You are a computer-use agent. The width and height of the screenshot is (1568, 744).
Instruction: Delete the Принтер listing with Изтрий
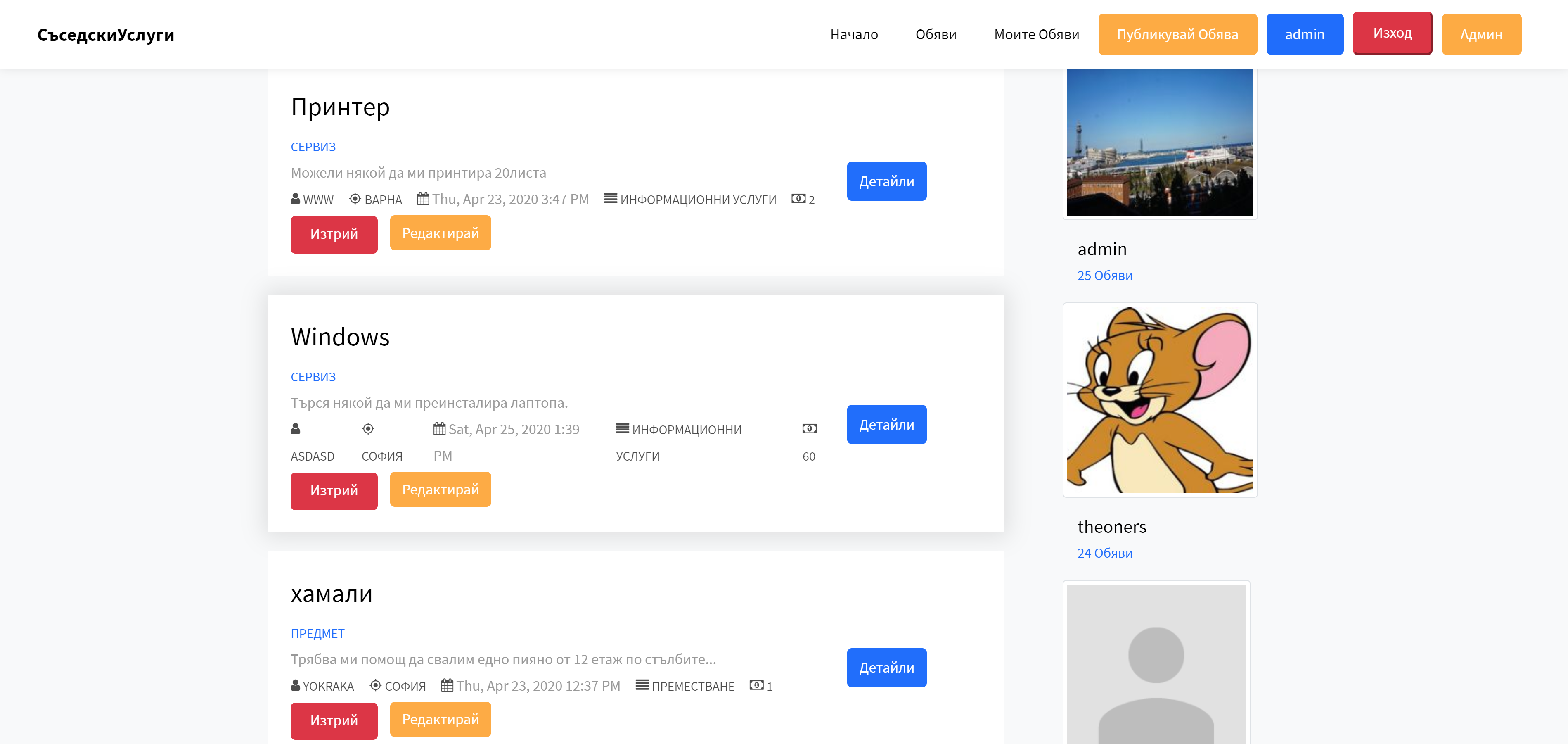pos(334,234)
